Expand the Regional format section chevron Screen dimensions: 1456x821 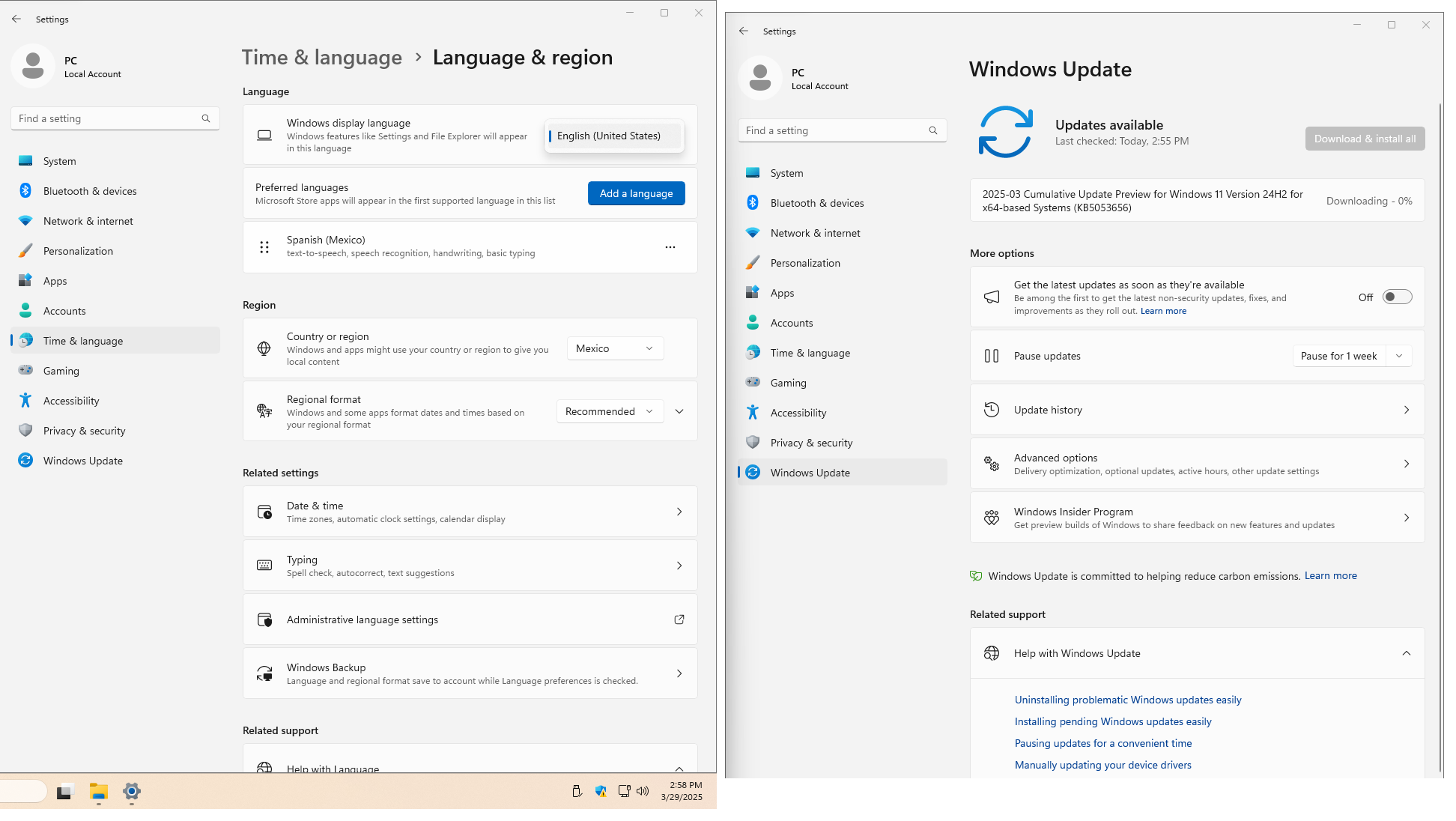coord(679,411)
